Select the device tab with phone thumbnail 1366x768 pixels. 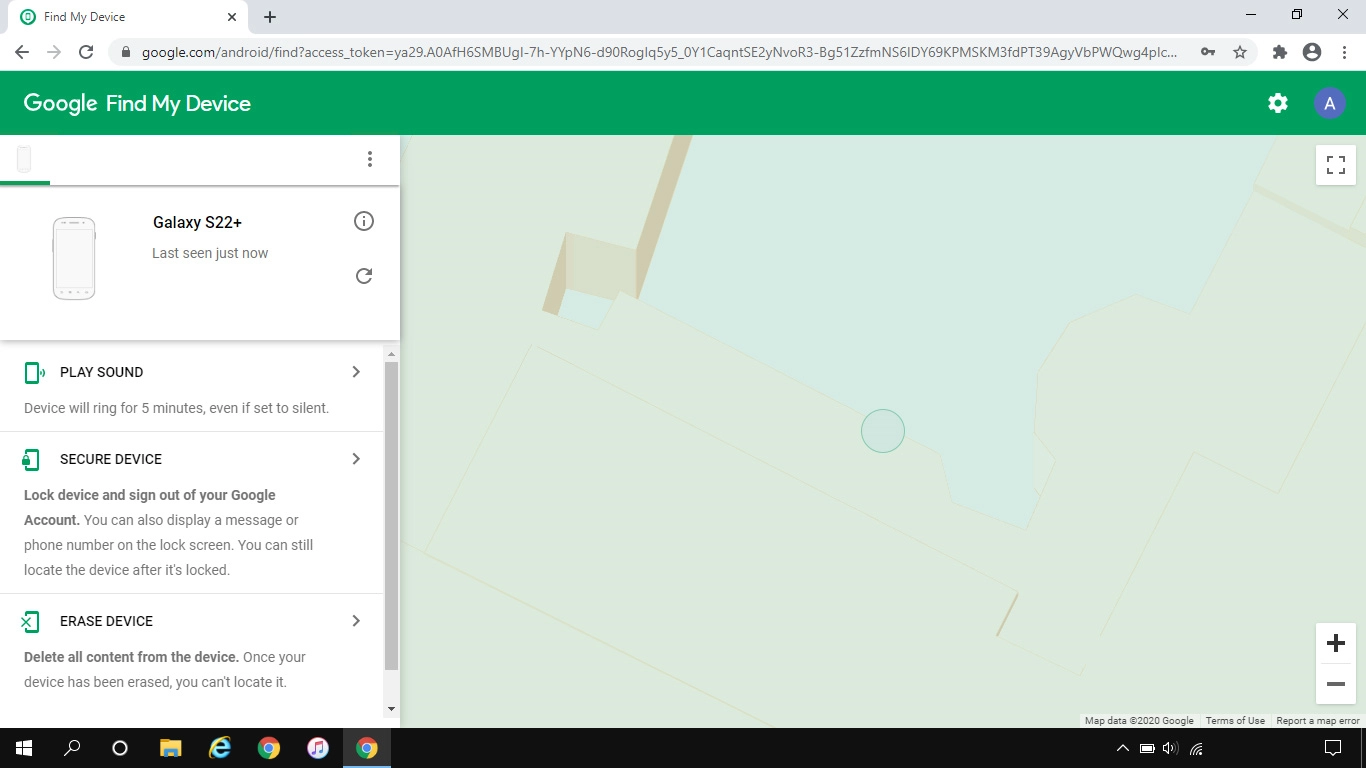pyautogui.click(x=24, y=159)
